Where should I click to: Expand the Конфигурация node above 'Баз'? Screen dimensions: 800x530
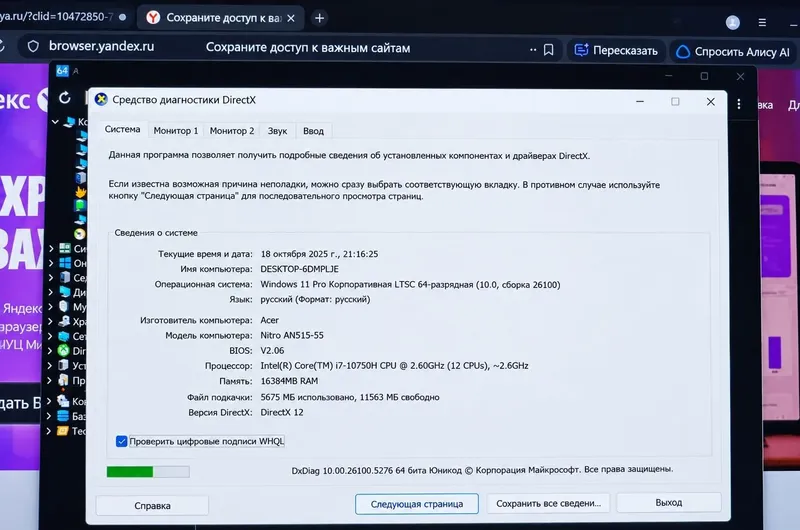pyautogui.click(x=48, y=401)
